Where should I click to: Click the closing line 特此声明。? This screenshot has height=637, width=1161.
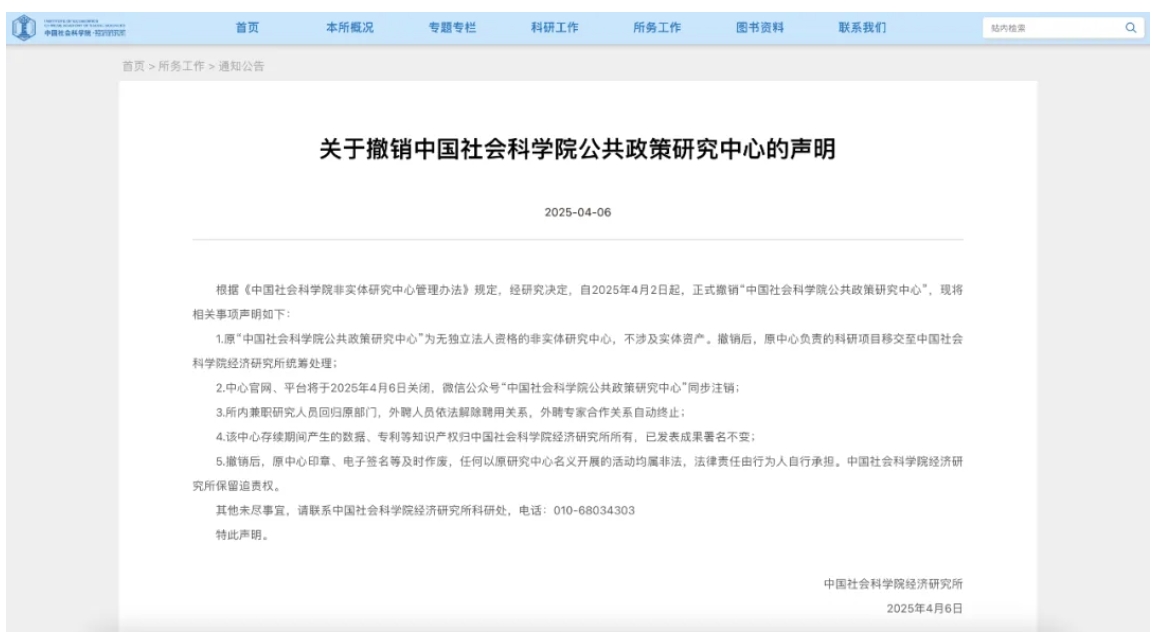[244, 535]
